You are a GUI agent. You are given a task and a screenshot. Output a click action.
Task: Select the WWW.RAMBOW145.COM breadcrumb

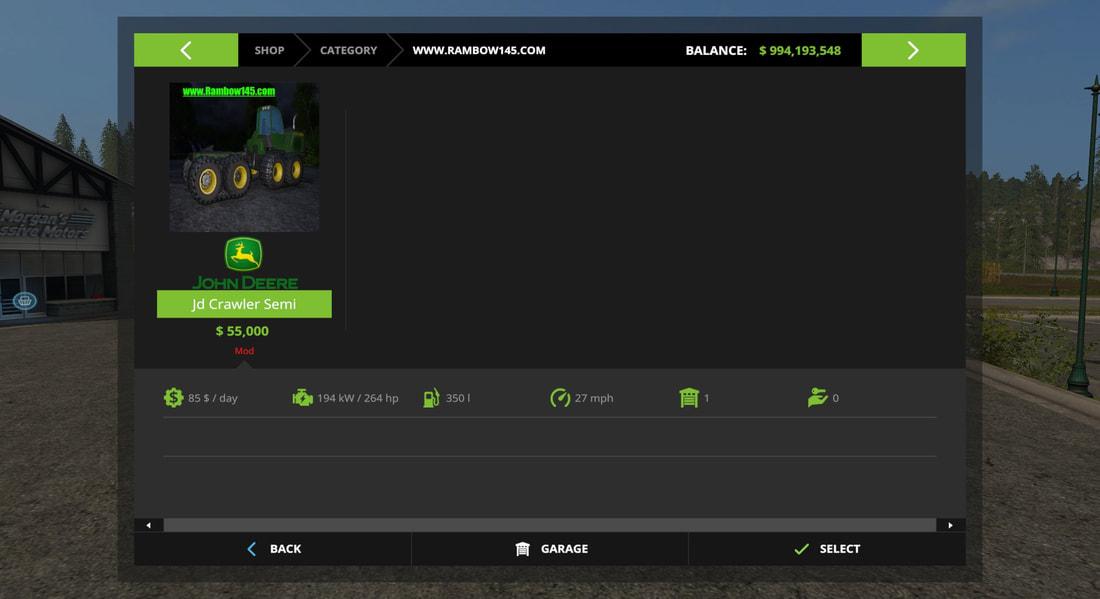click(479, 50)
